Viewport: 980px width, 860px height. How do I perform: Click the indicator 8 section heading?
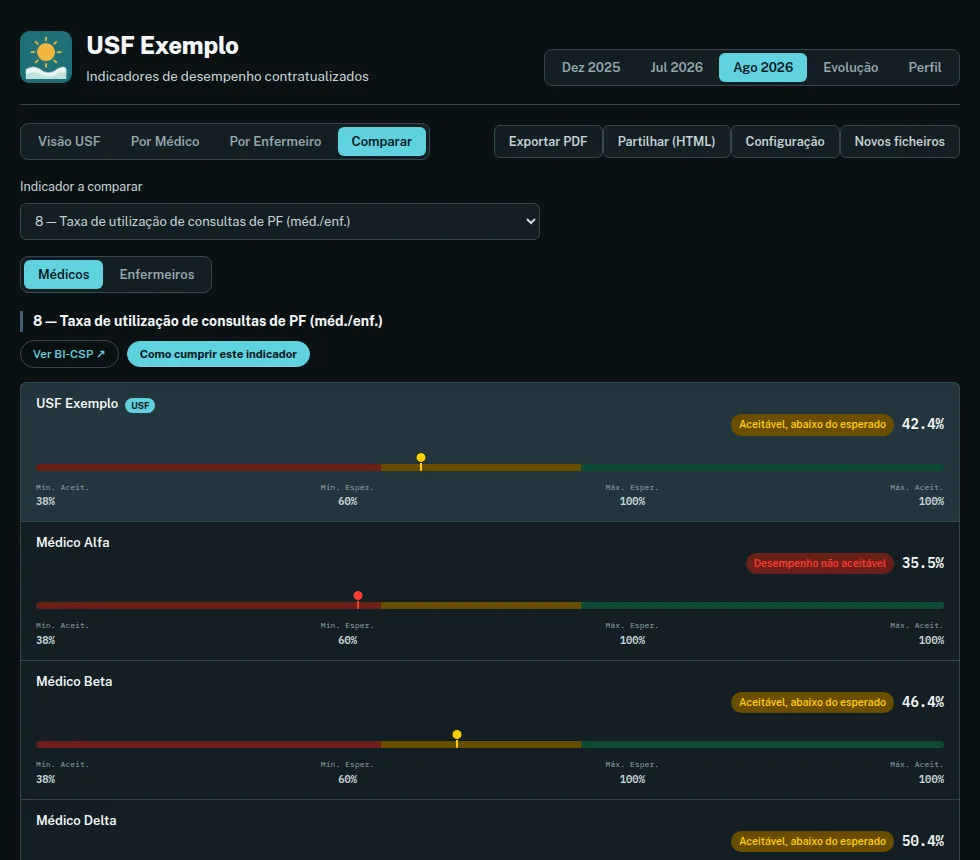coord(208,321)
